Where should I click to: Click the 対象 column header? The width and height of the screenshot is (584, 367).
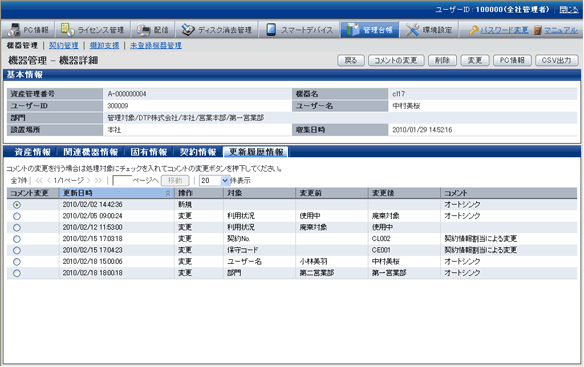259,193
